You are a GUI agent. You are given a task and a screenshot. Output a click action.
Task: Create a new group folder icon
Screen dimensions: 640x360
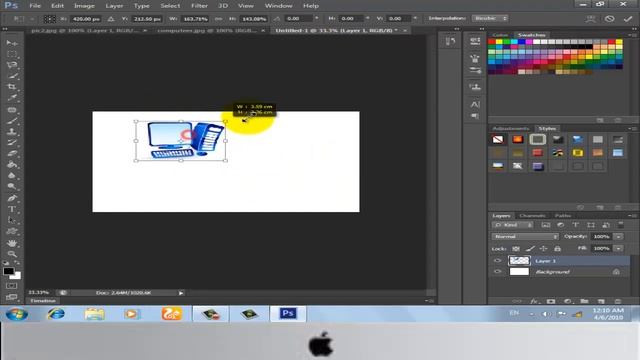click(584, 301)
